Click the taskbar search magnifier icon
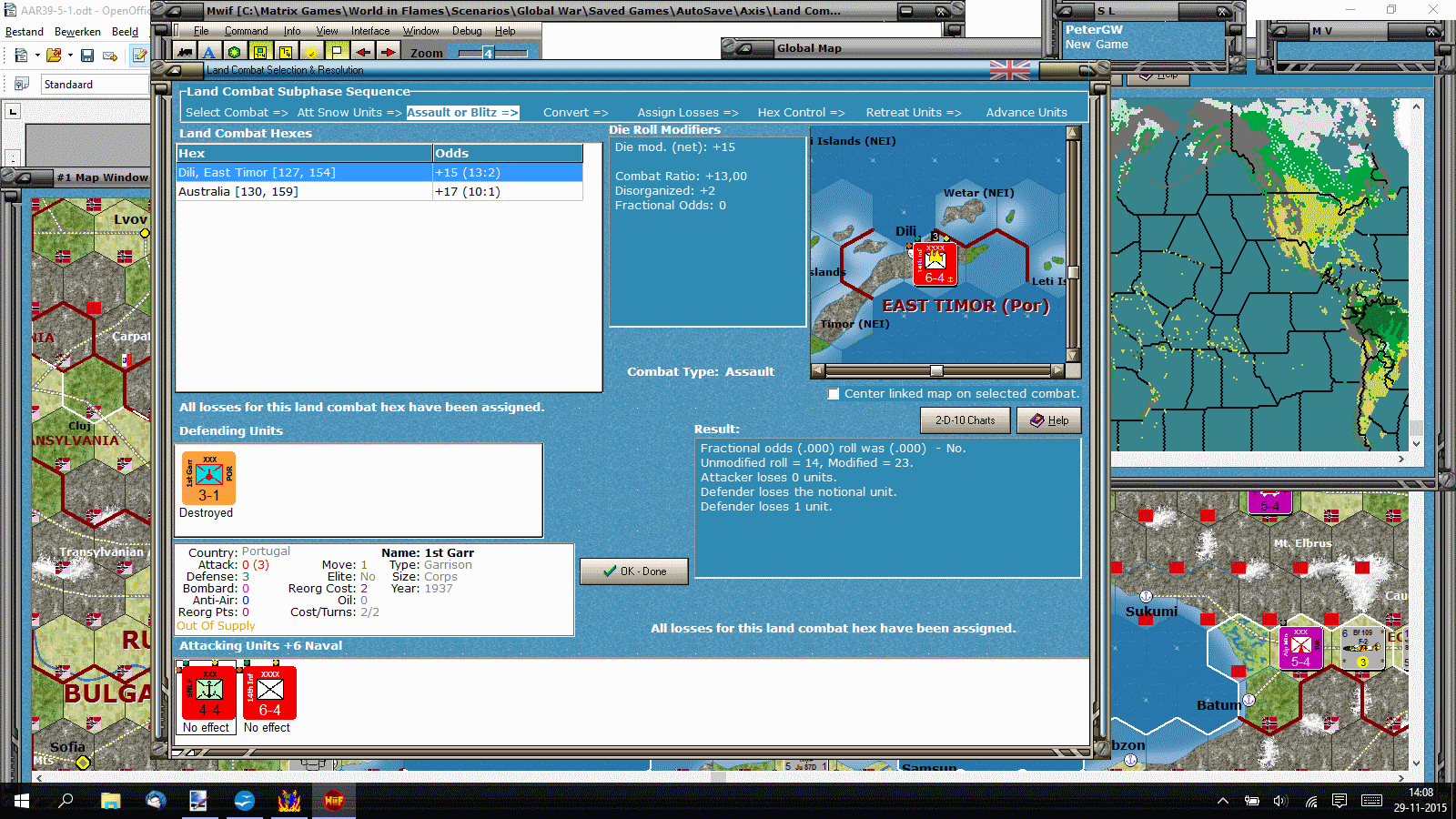The image size is (1456, 819). pyautogui.click(x=66, y=801)
